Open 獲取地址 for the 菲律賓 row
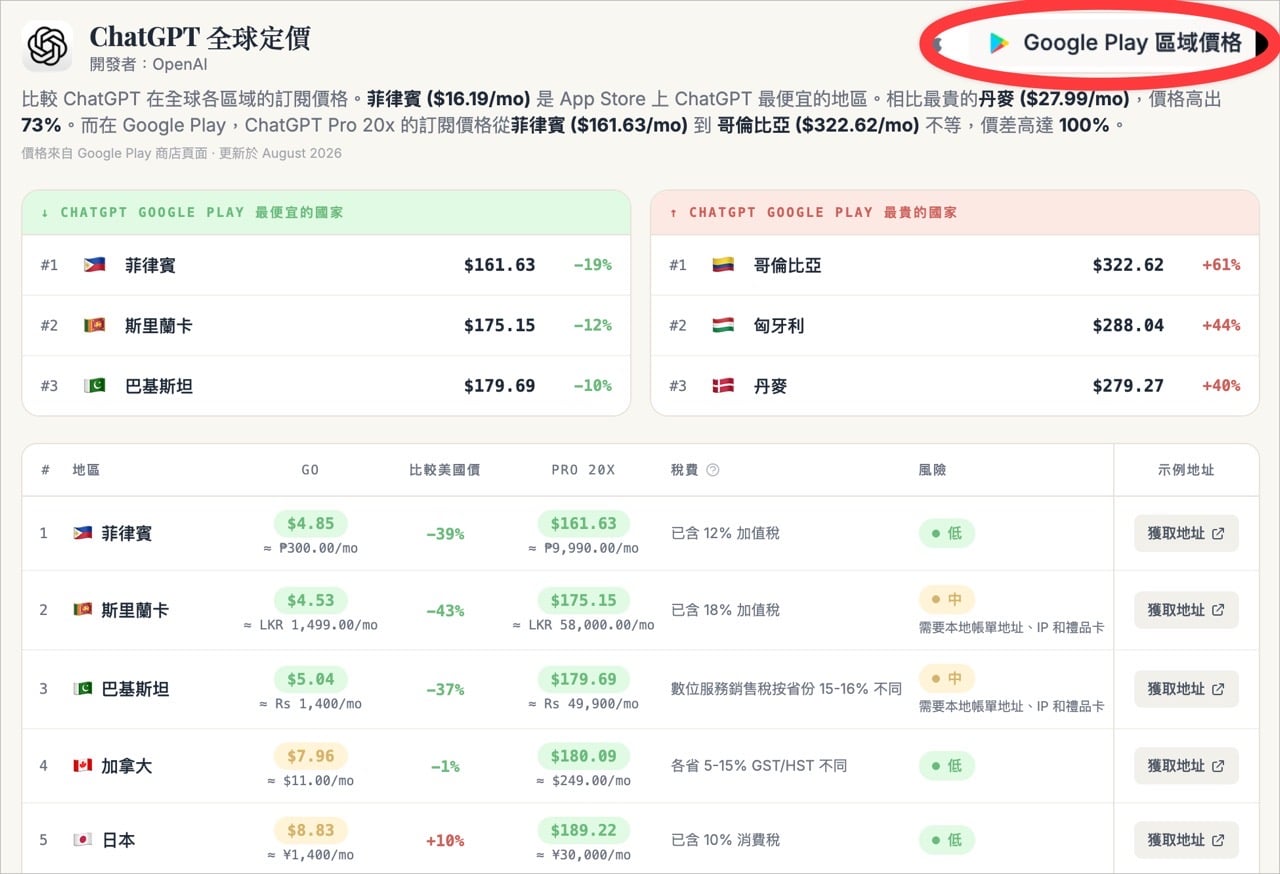 pyautogui.click(x=1186, y=533)
